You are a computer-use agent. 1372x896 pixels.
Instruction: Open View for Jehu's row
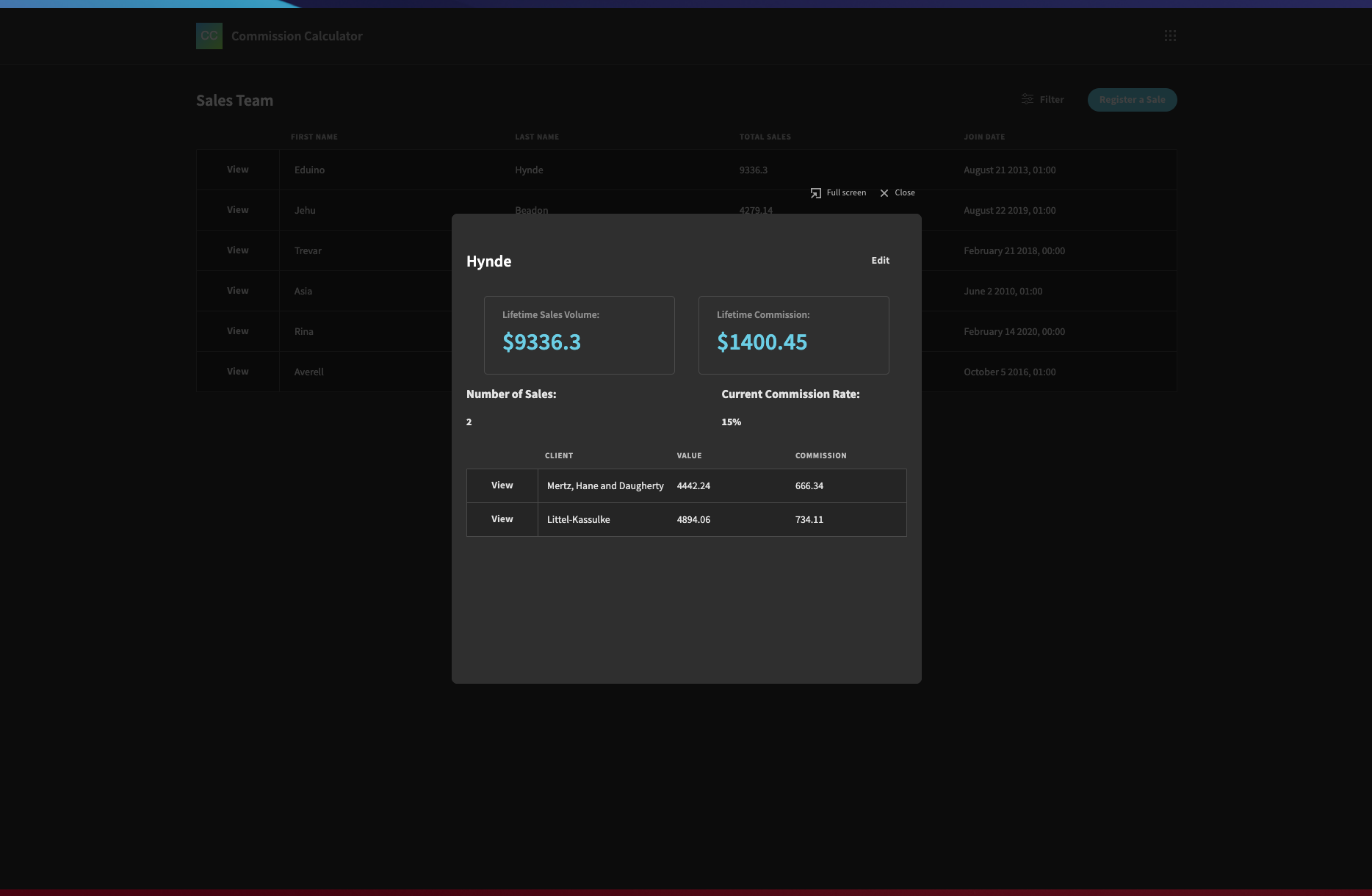(x=237, y=210)
